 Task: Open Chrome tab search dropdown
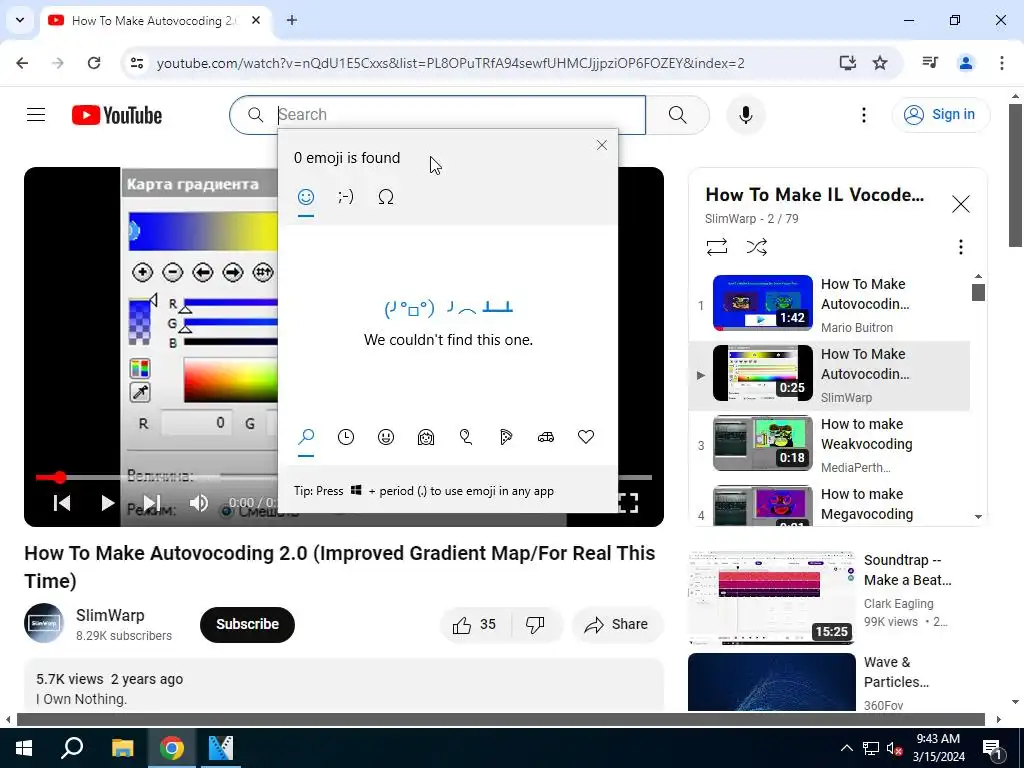pos(20,20)
